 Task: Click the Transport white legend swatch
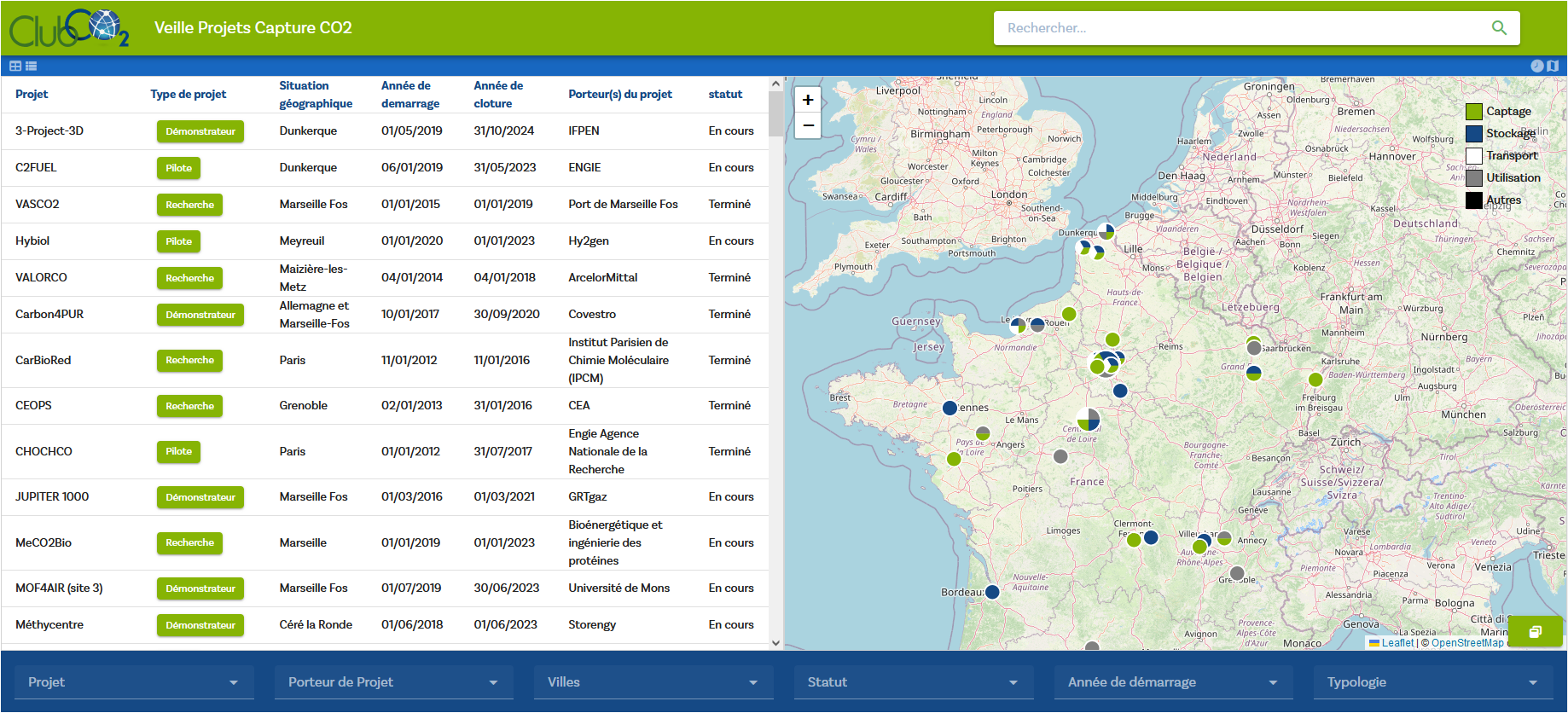click(1474, 156)
